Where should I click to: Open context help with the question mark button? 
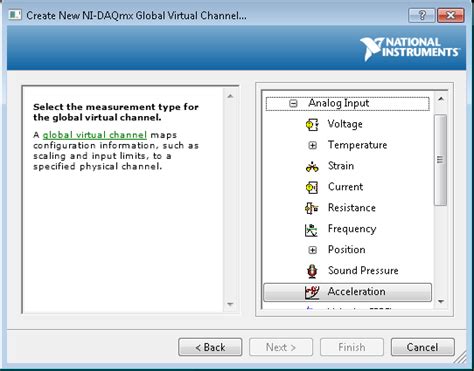pos(422,16)
